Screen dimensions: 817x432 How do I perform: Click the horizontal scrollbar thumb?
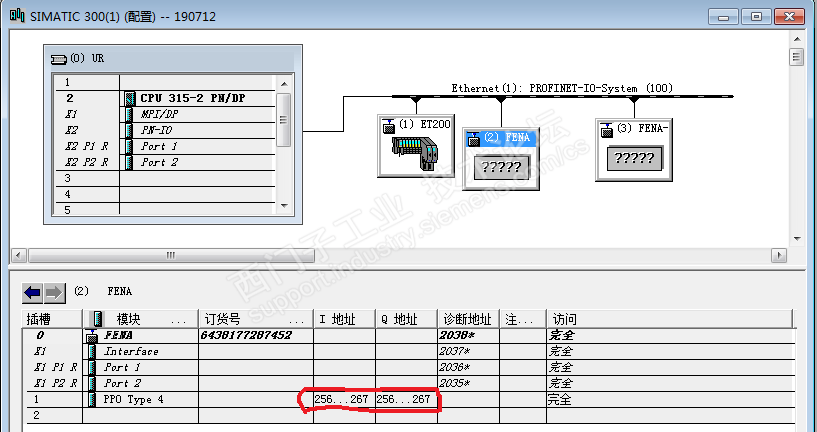pyautogui.click(x=171, y=255)
